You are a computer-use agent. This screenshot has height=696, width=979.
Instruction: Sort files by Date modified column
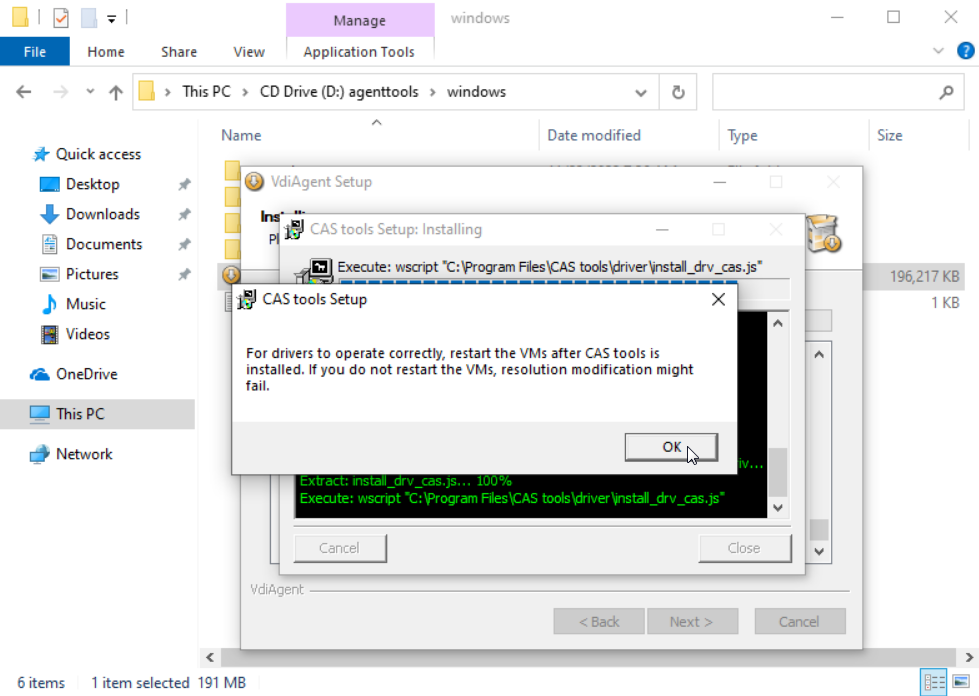[594, 135]
